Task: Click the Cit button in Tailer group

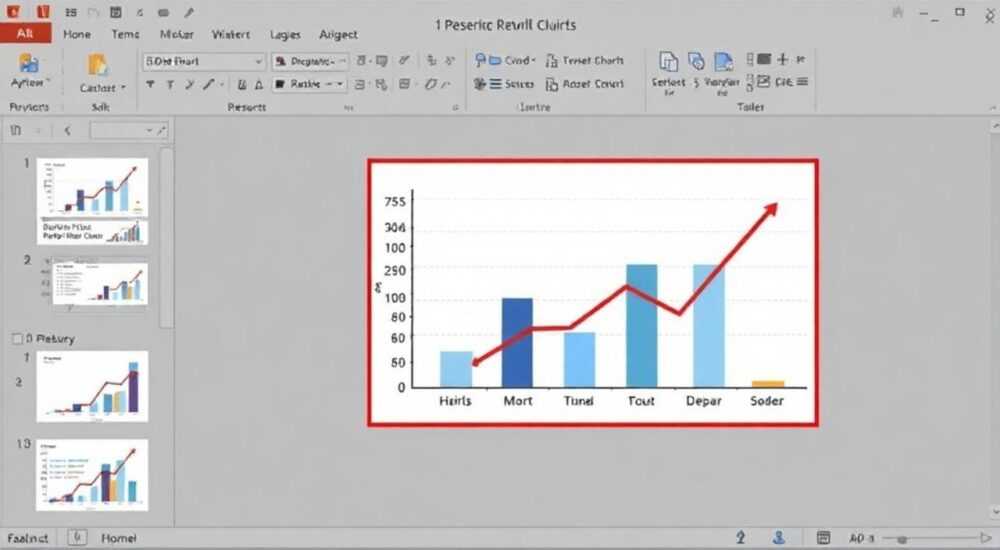Action: click(784, 82)
